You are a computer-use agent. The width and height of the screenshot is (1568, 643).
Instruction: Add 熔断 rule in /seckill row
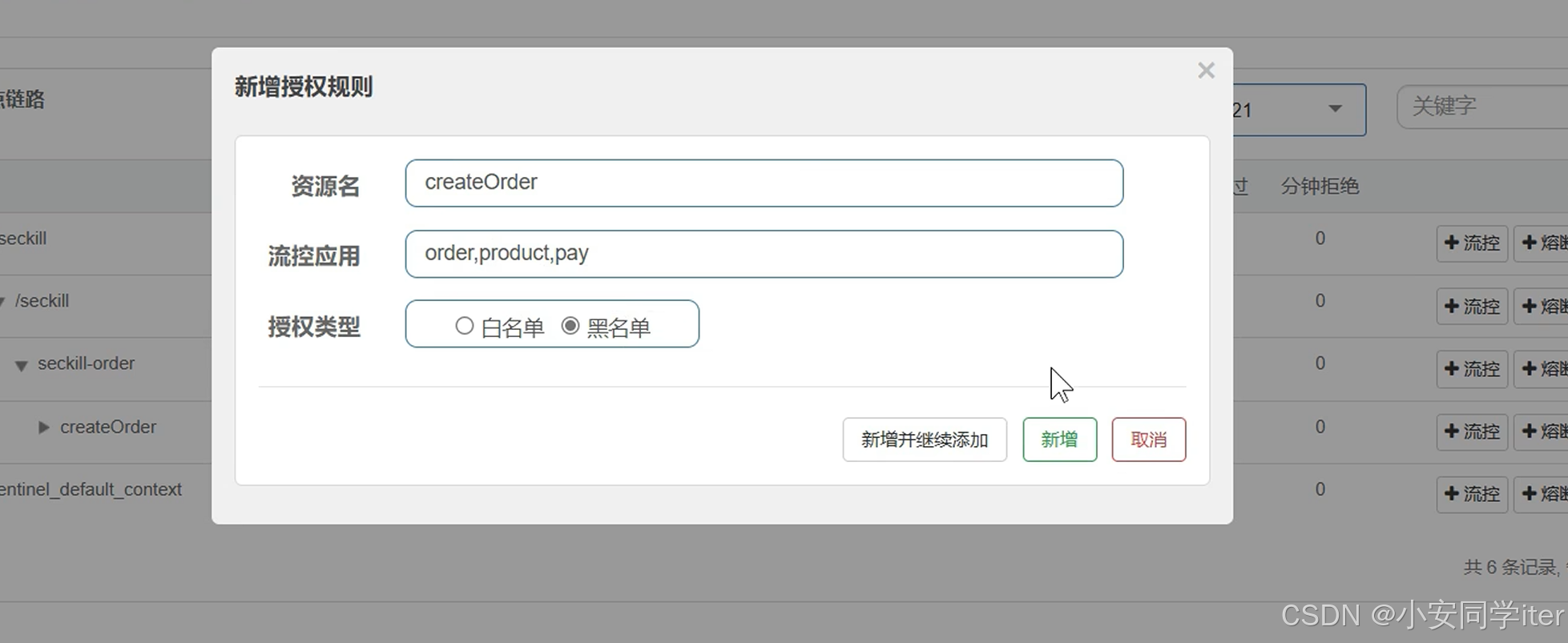coord(1542,306)
